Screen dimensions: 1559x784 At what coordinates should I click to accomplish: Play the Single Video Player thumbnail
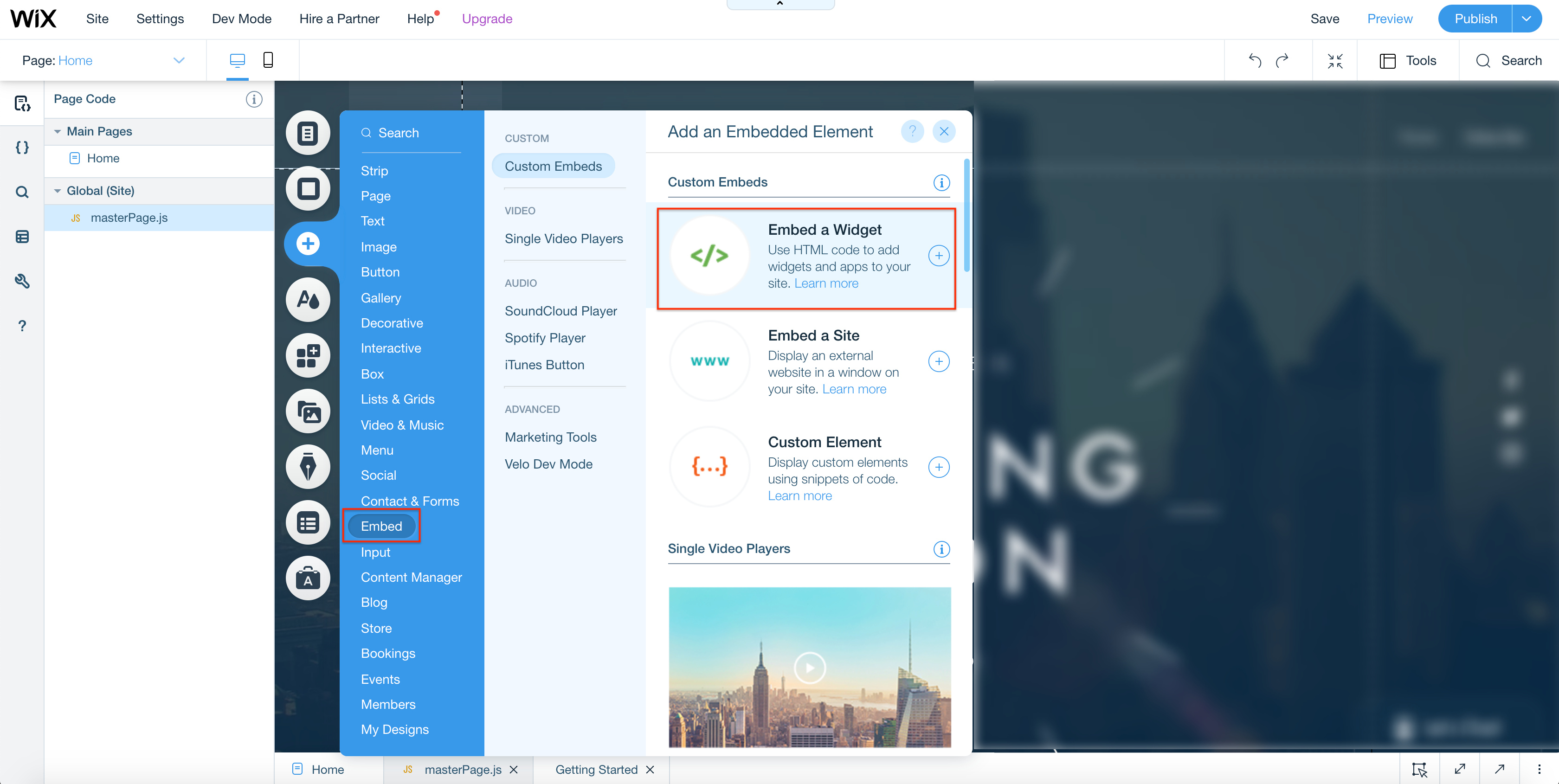[x=809, y=668]
